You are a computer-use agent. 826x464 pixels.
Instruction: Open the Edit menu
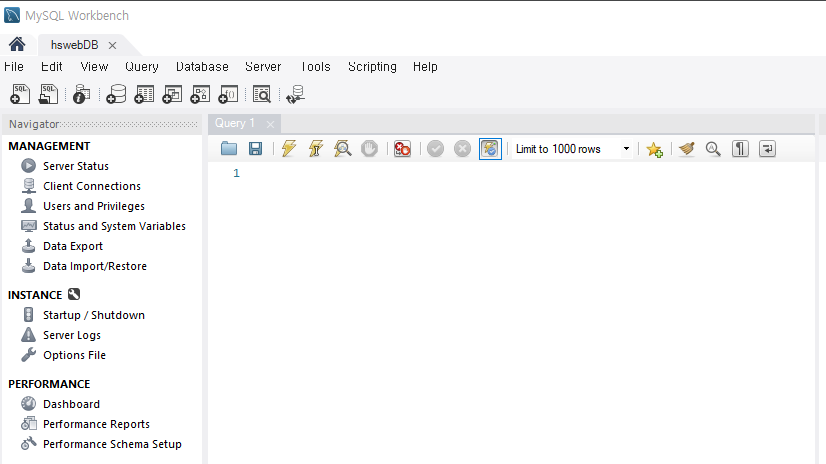pos(52,67)
